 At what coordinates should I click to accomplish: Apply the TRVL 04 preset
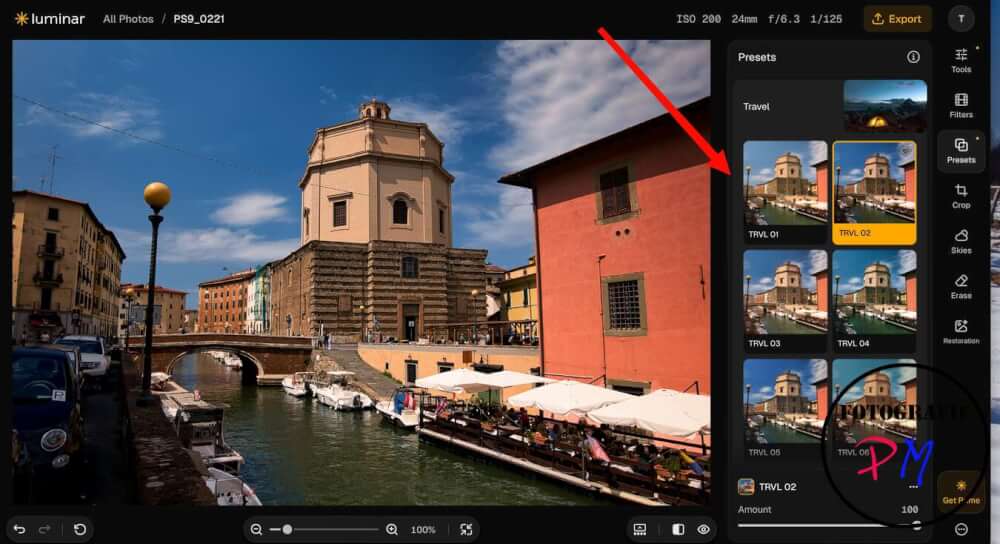tap(874, 300)
